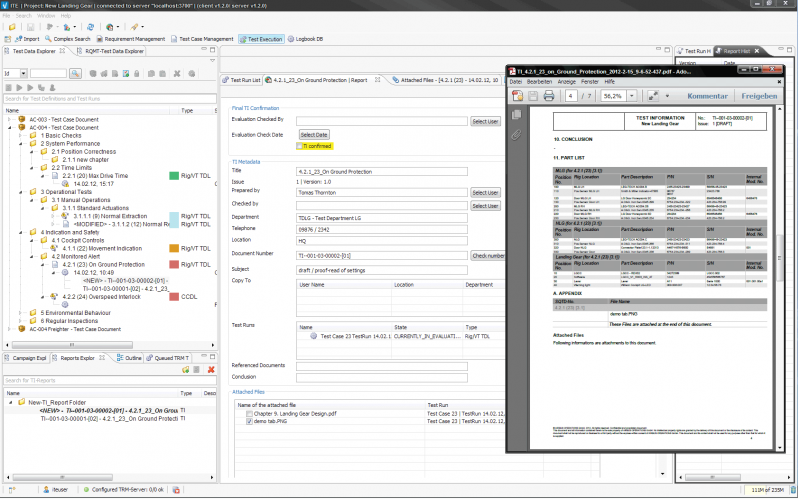Click the red status swatch beside On Ground Protection
Screen dimensions: 800x499
click(174, 264)
